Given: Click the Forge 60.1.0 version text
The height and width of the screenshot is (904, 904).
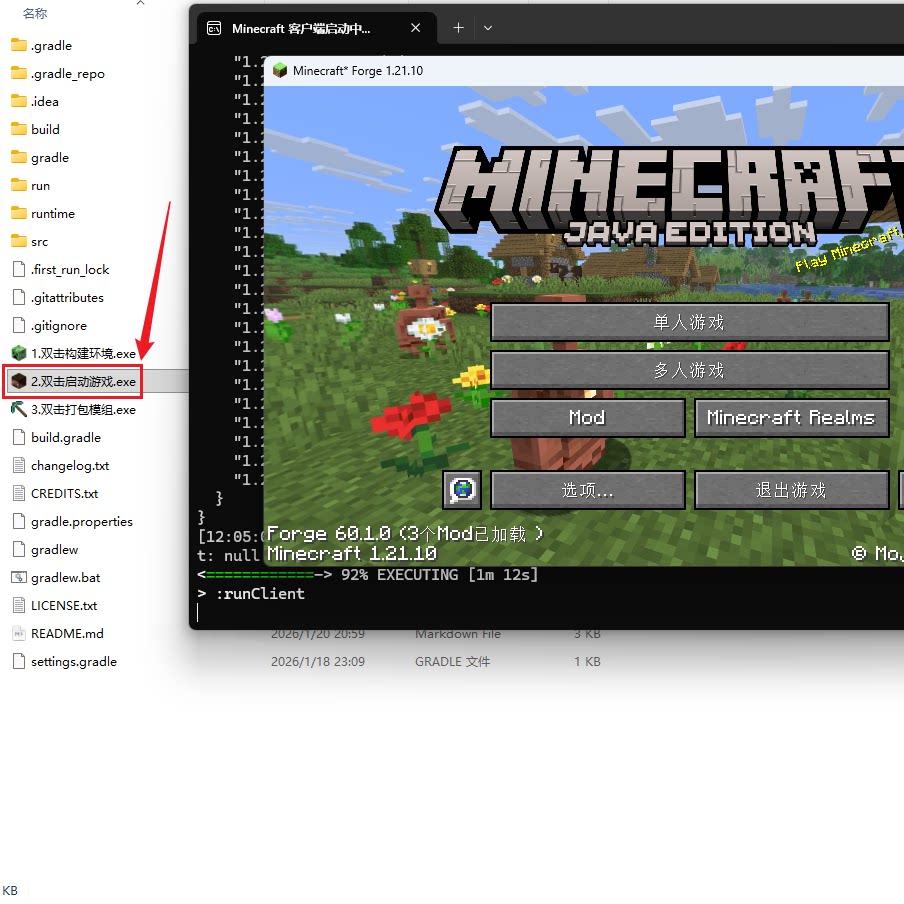Looking at the screenshot, I should [x=405, y=534].
